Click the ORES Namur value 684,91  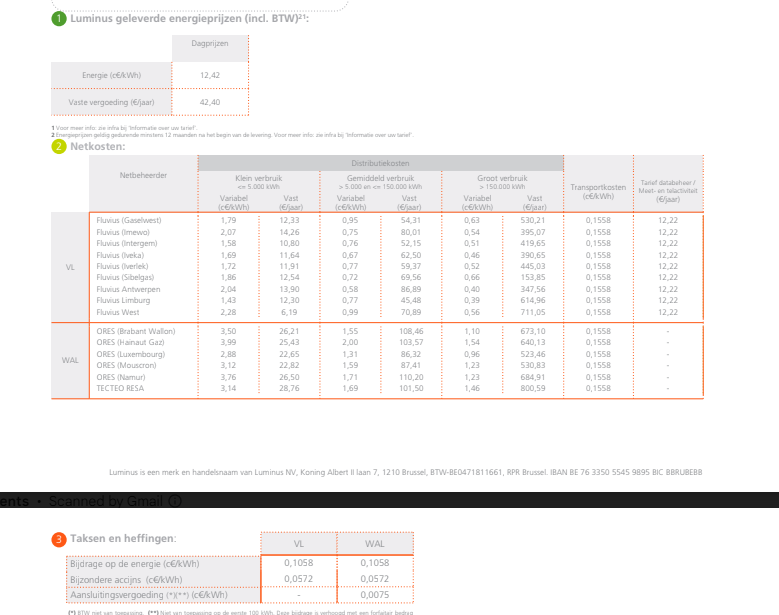(x=533, y=377)
